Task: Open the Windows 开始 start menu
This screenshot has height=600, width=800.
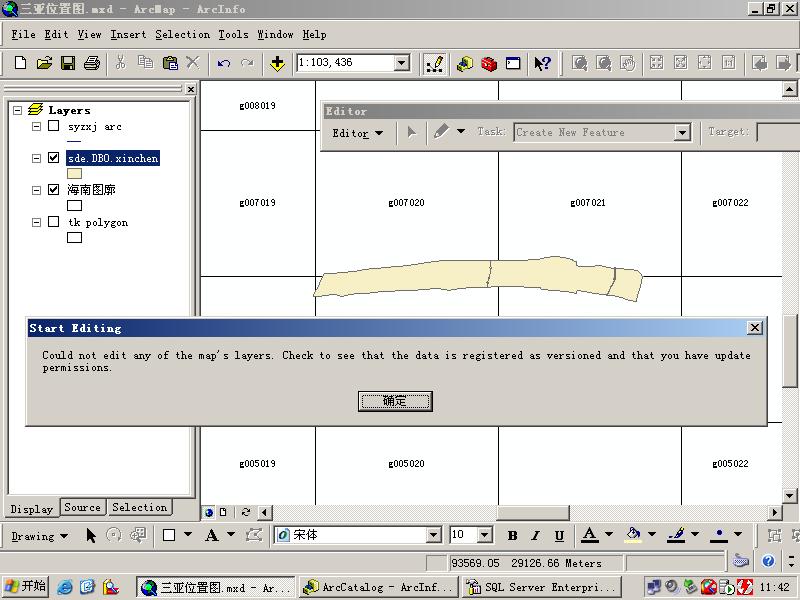Action: tap(25, 586)
